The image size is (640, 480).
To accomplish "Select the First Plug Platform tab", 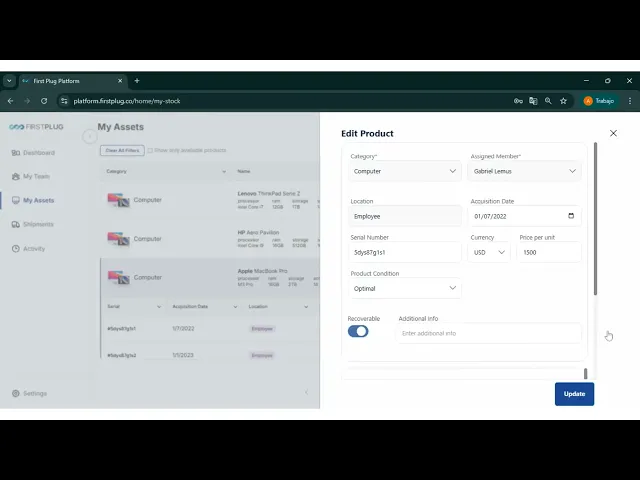I will (73, 81).
